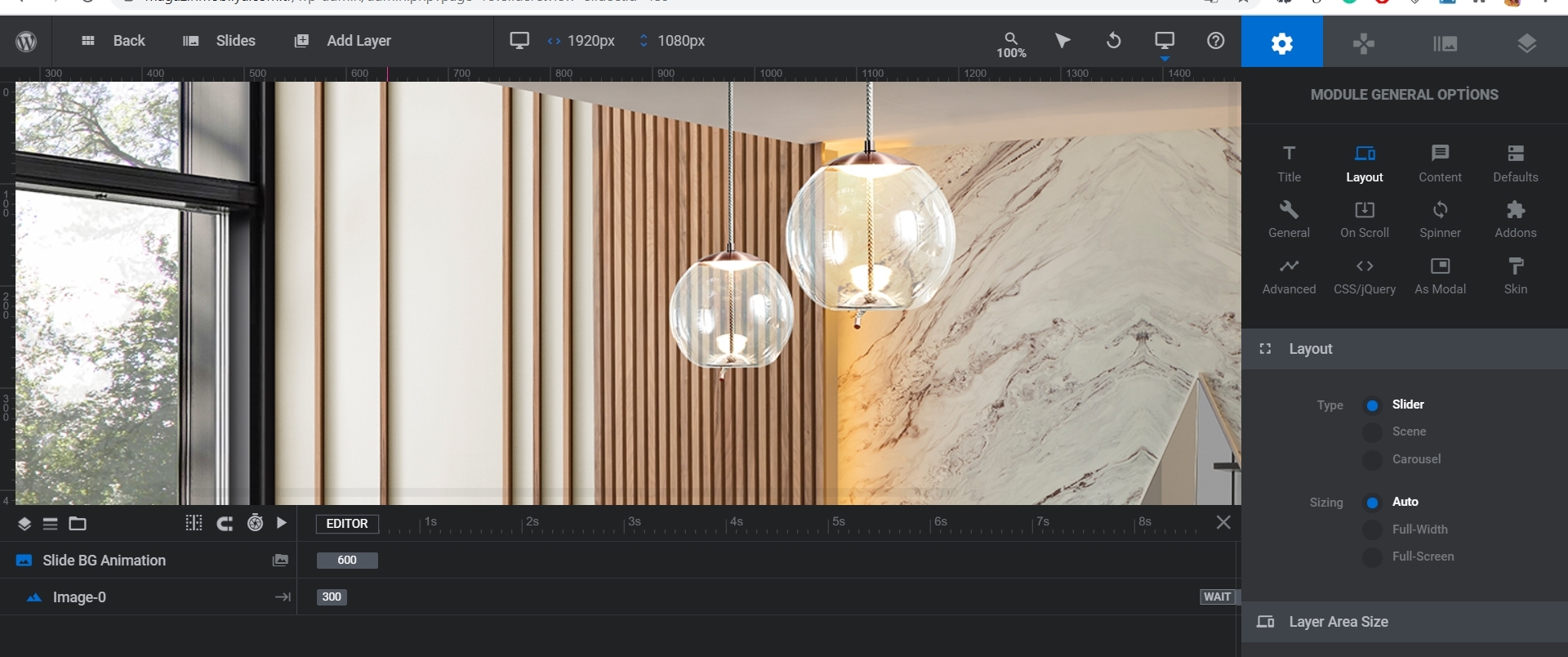Go Back to the module overview
Screen dimensions: 1568x657
tap(114, 41)
